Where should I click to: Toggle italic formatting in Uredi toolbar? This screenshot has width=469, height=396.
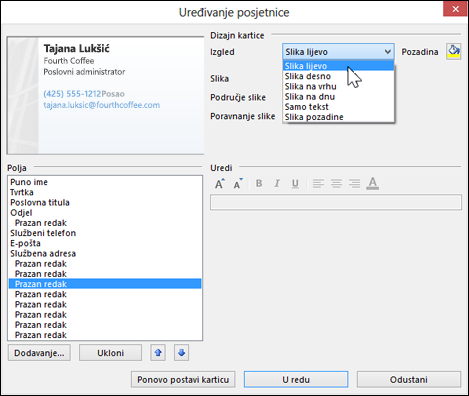point(277,183)
